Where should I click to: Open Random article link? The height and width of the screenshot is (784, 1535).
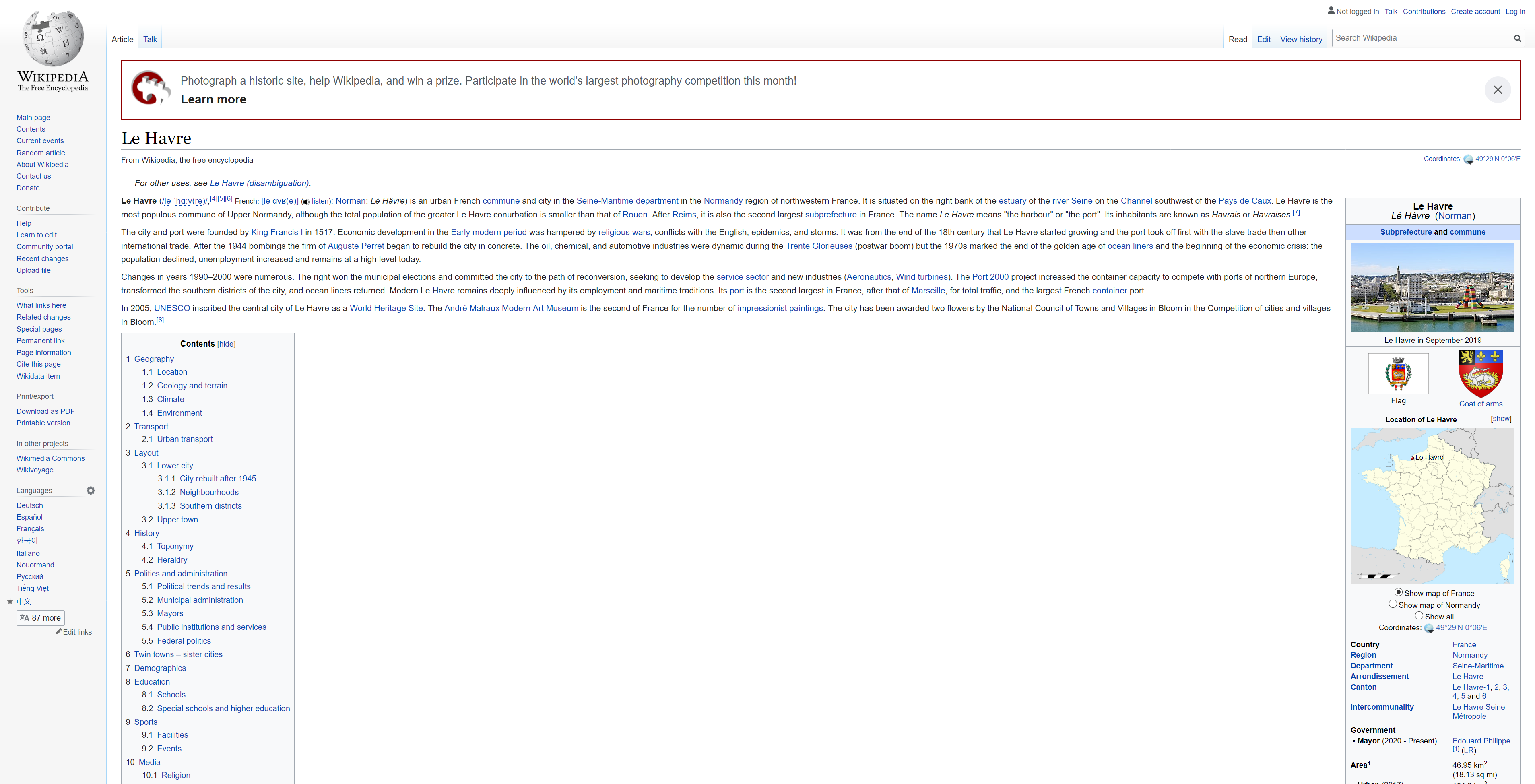coord(41,153)
